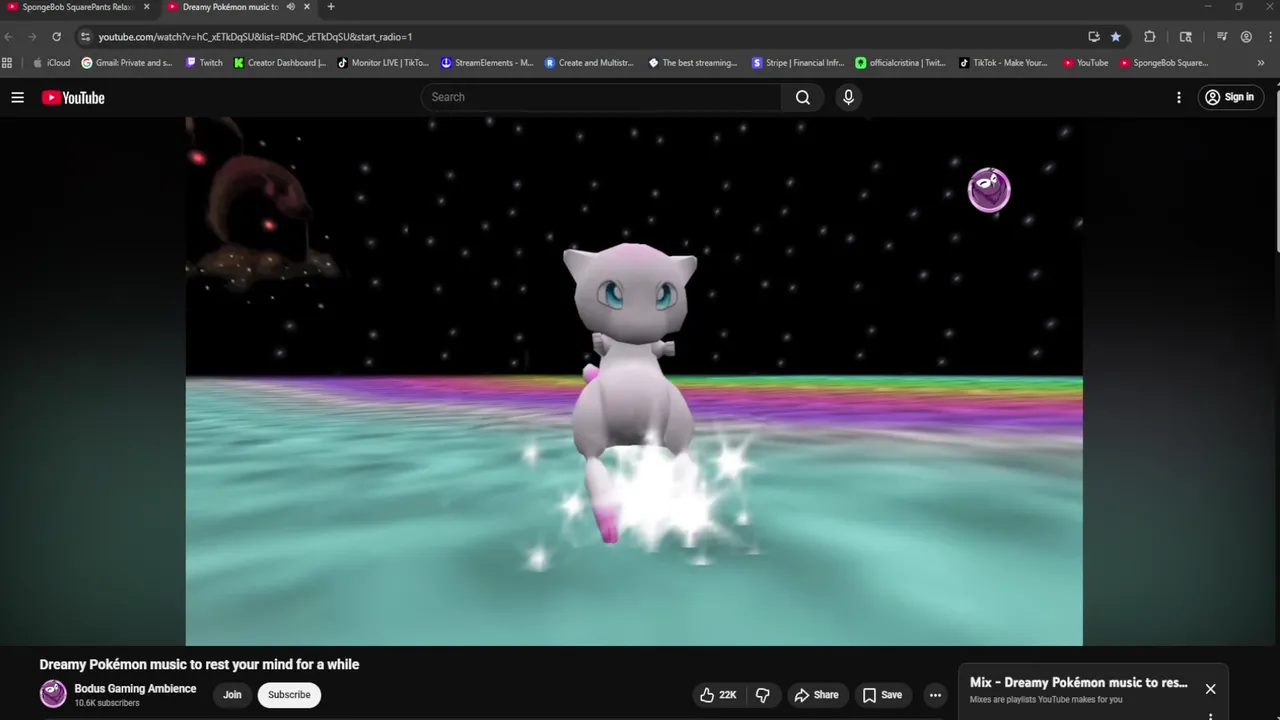Open the Monitor LIVE TikTok bookmark
This screenshot has width=1280, height=720.
(x=384, y=63)
